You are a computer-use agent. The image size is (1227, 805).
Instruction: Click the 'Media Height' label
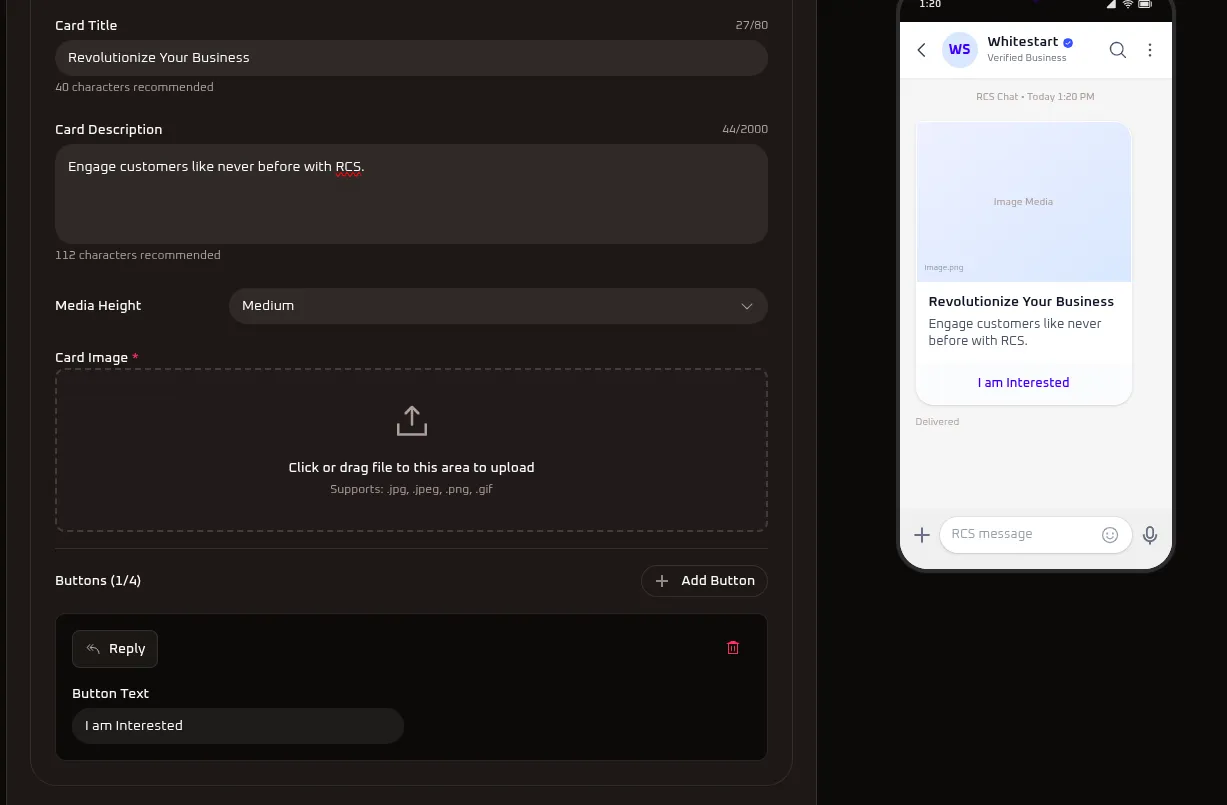click(x=98, y=306)
